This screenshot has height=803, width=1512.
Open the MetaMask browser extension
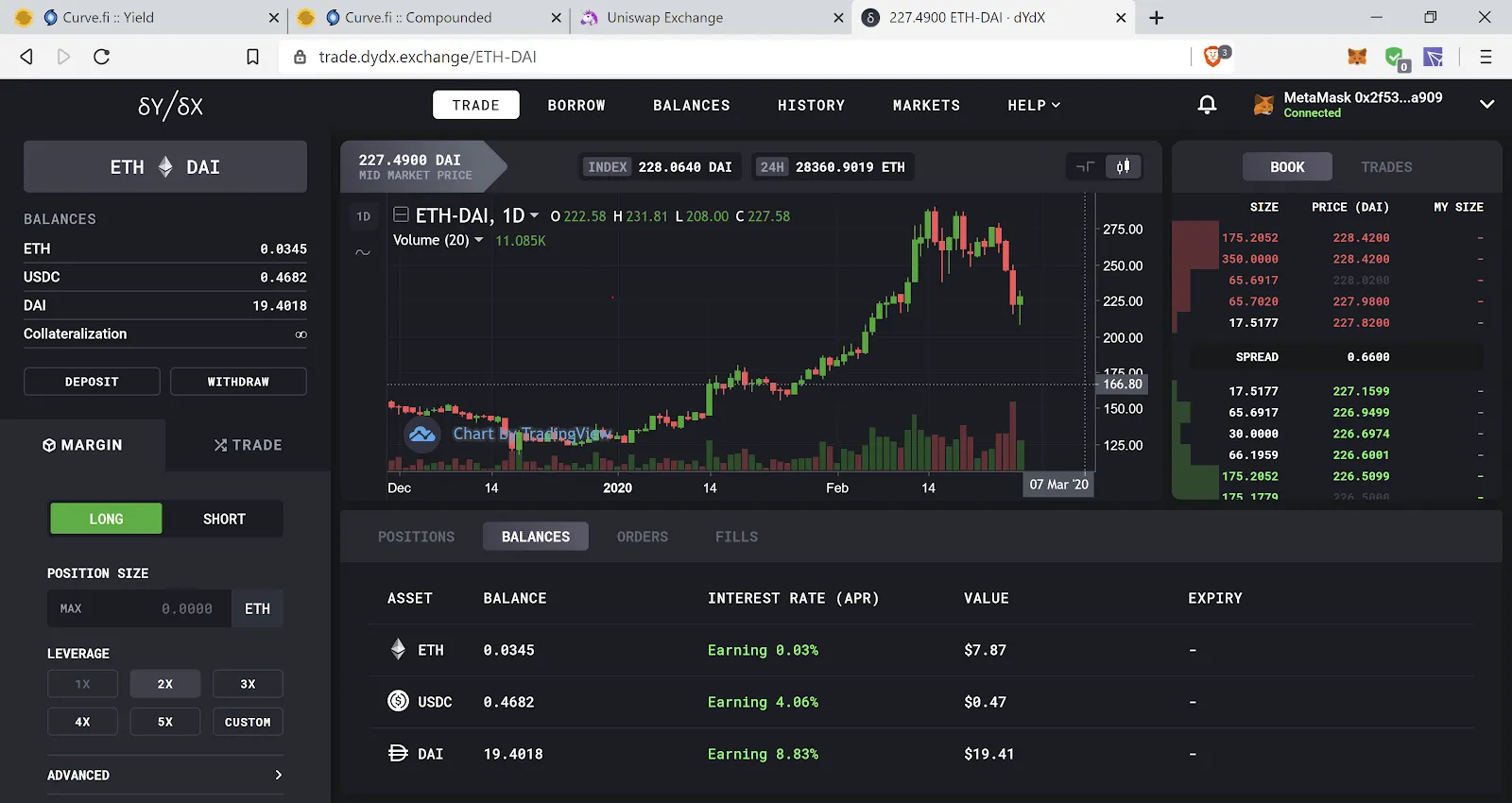(x=1357, y=57)
